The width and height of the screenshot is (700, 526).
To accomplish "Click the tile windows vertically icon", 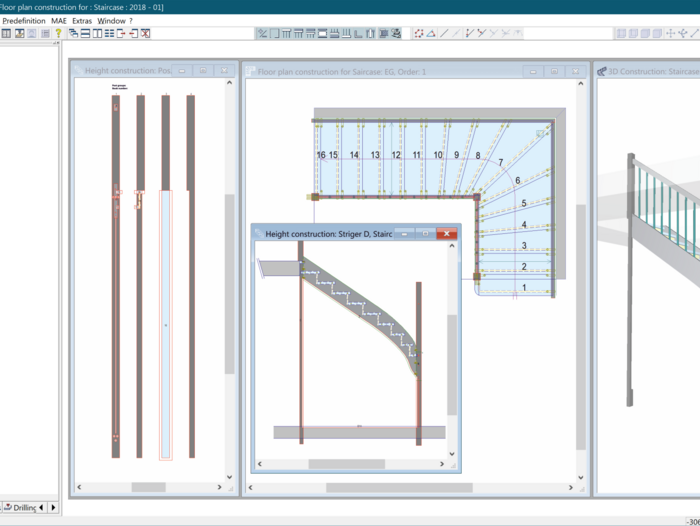I will tap(97, 33).
